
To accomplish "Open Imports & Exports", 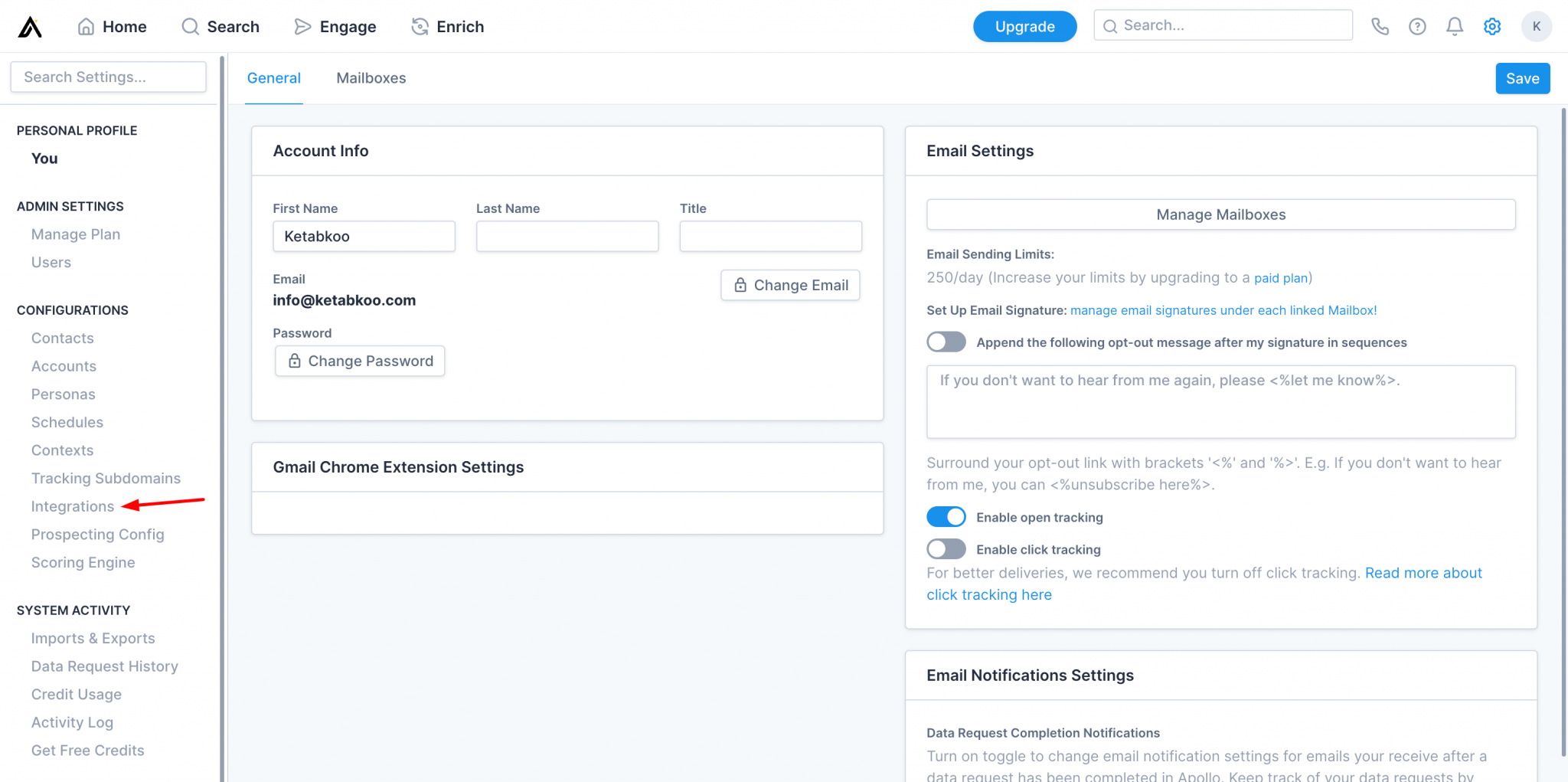I will pos(93,639).
